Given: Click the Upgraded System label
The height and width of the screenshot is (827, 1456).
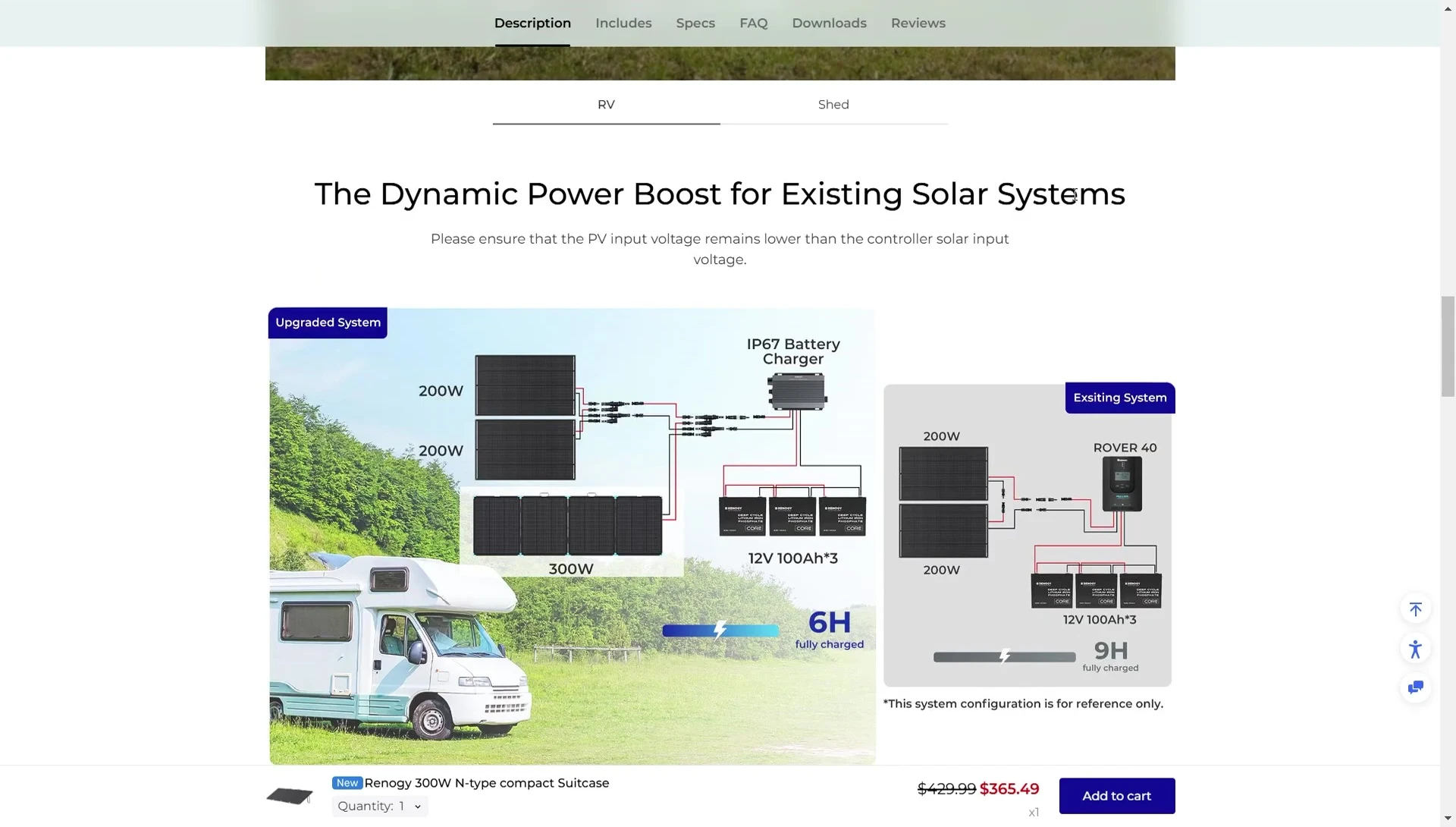Looking at the screenshot, I should click(x=328, y=322).
